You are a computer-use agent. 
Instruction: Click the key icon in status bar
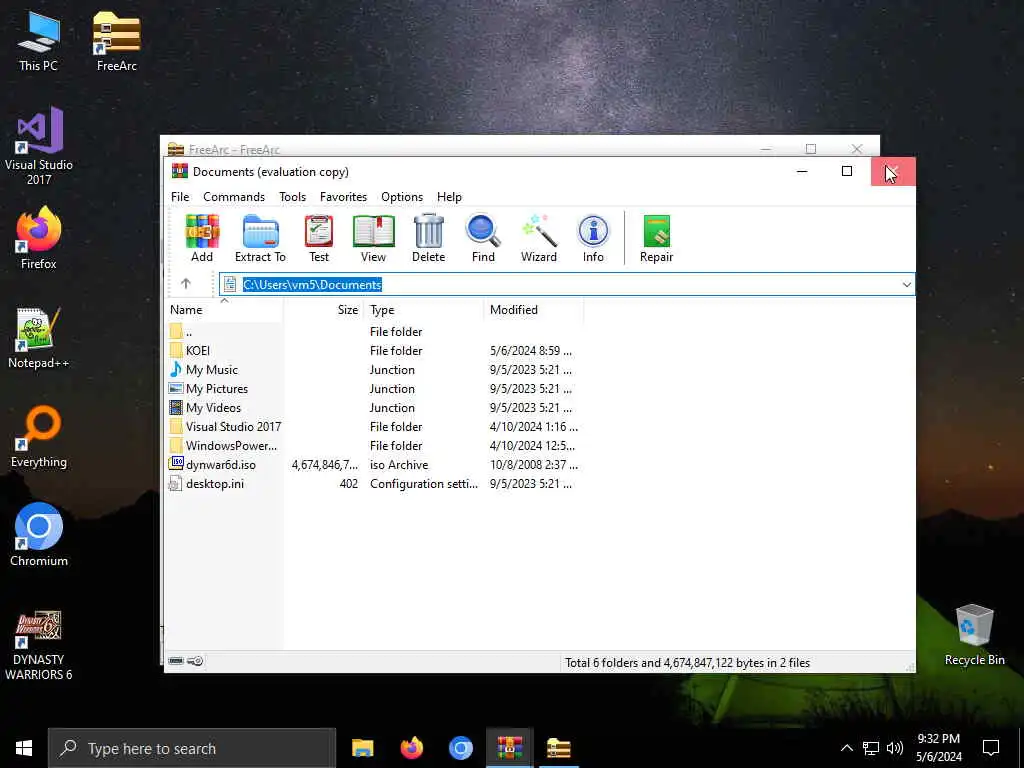pyautogui.click(x=195, y=661)
